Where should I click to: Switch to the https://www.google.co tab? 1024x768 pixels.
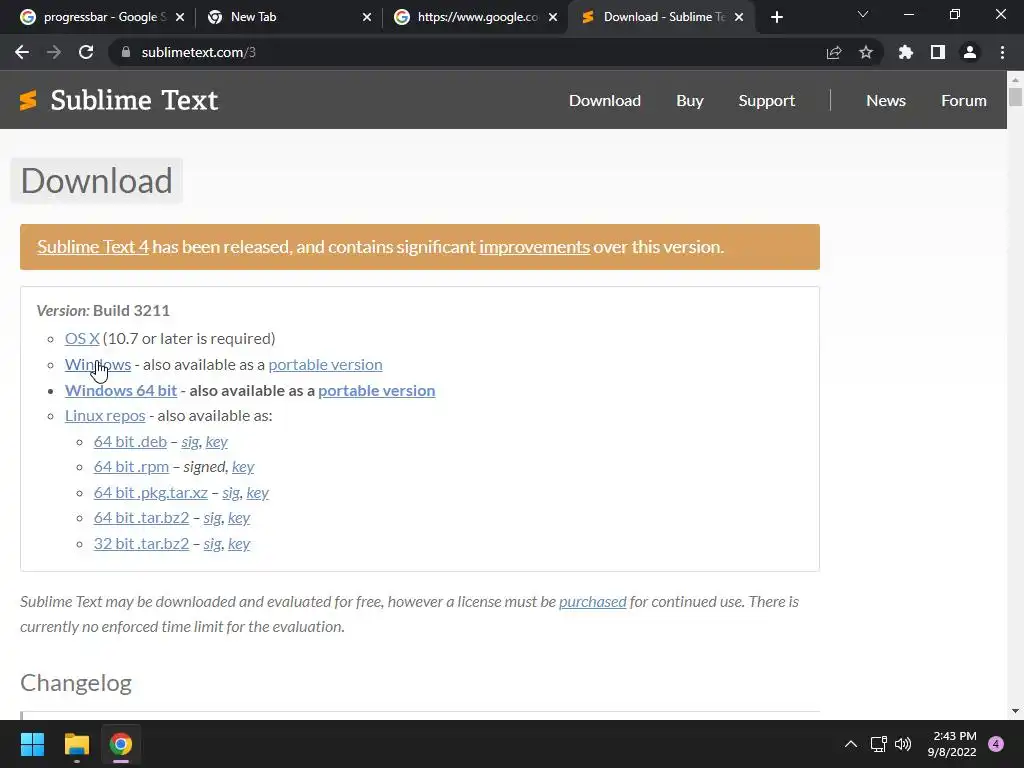point(473,17)
